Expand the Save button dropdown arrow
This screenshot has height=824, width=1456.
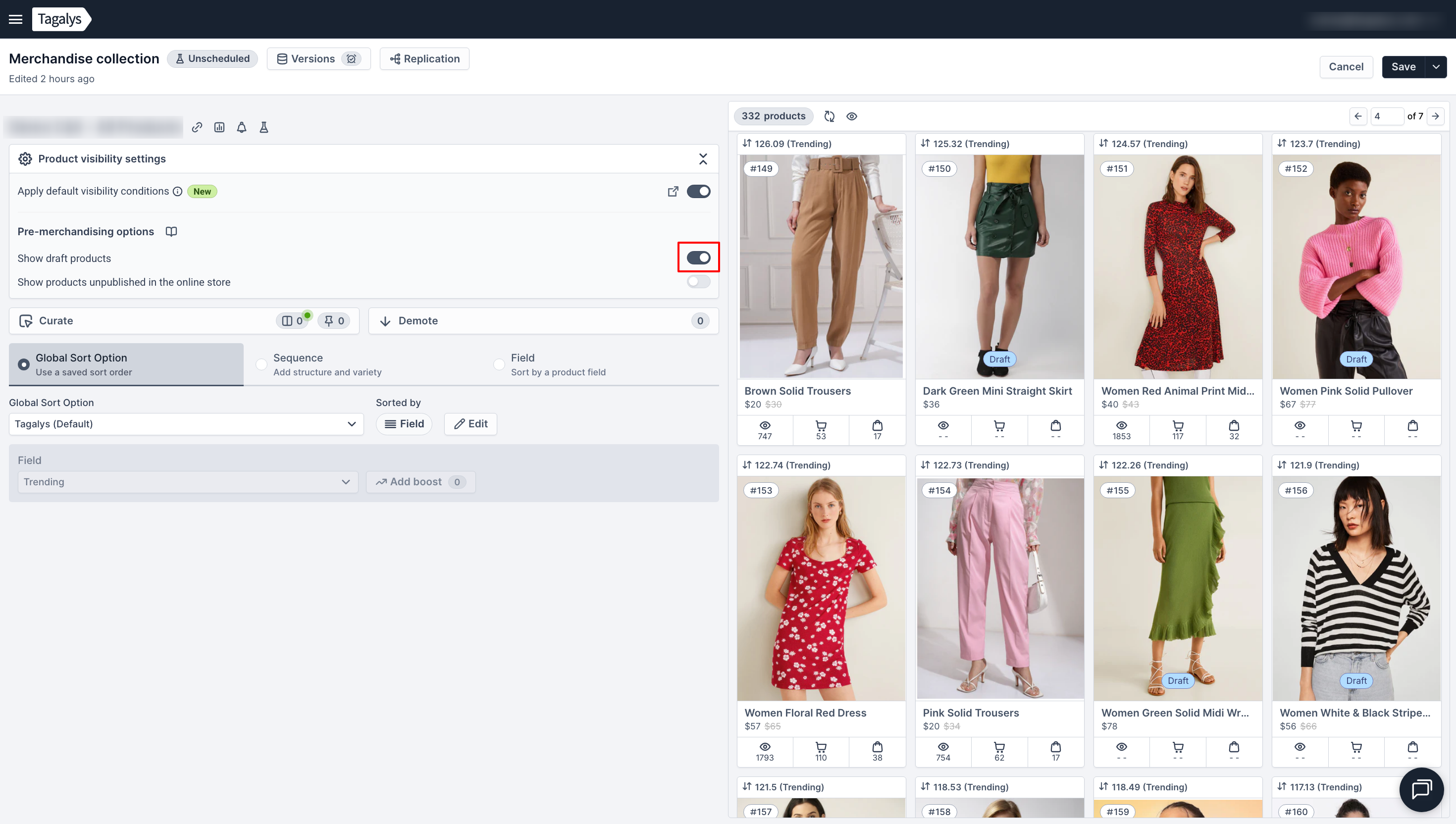1436,67
